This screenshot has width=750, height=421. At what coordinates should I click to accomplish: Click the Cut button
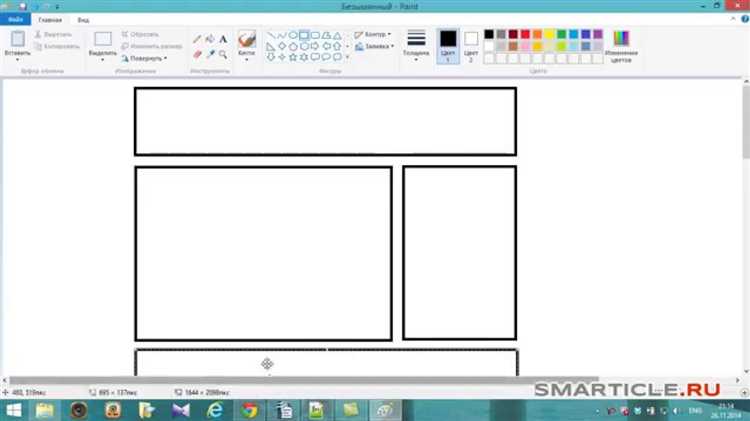click(x=53, y=34)
